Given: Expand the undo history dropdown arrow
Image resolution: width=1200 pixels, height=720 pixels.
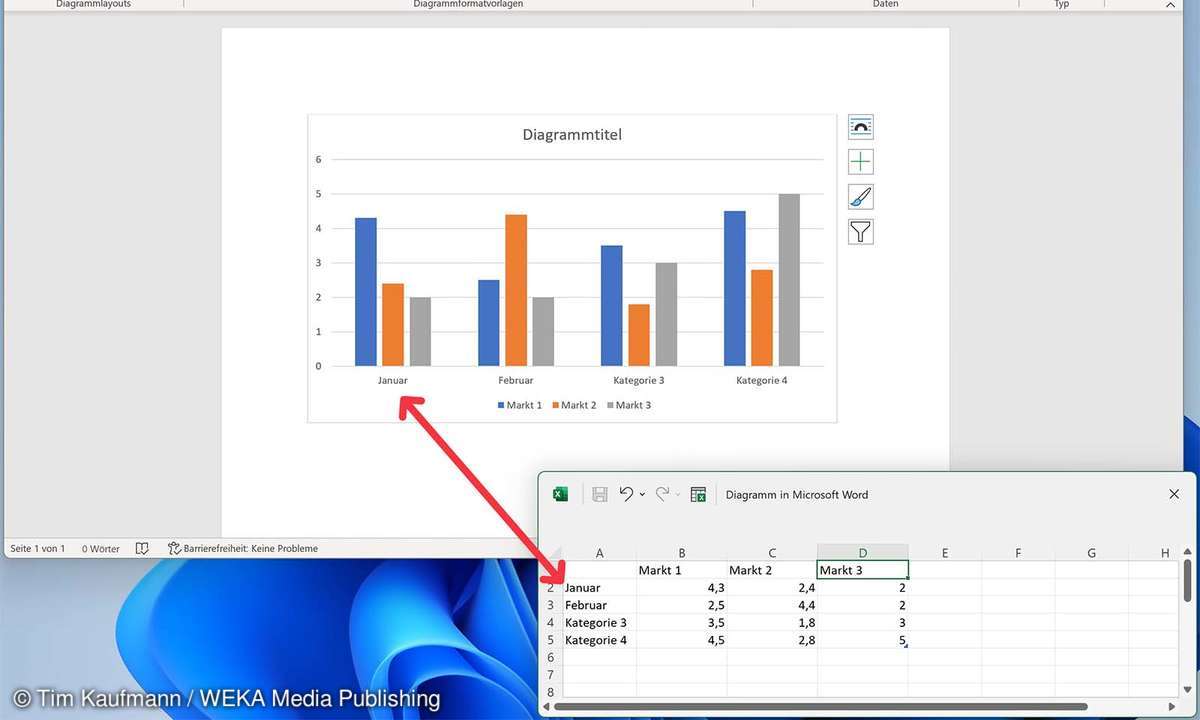Looking at the screenshot, I should 642,494.
